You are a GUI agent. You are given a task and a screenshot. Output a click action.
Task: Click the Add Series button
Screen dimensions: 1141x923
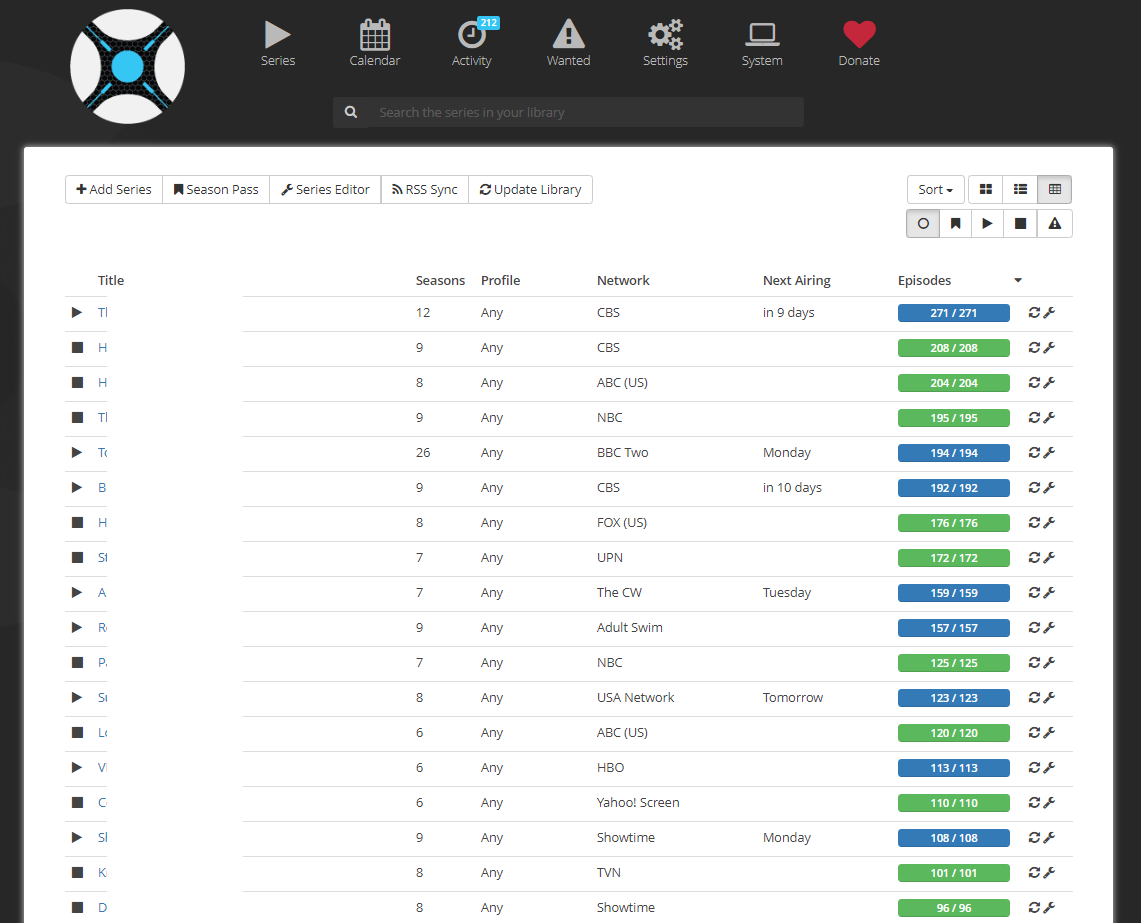tap(114, 189)
